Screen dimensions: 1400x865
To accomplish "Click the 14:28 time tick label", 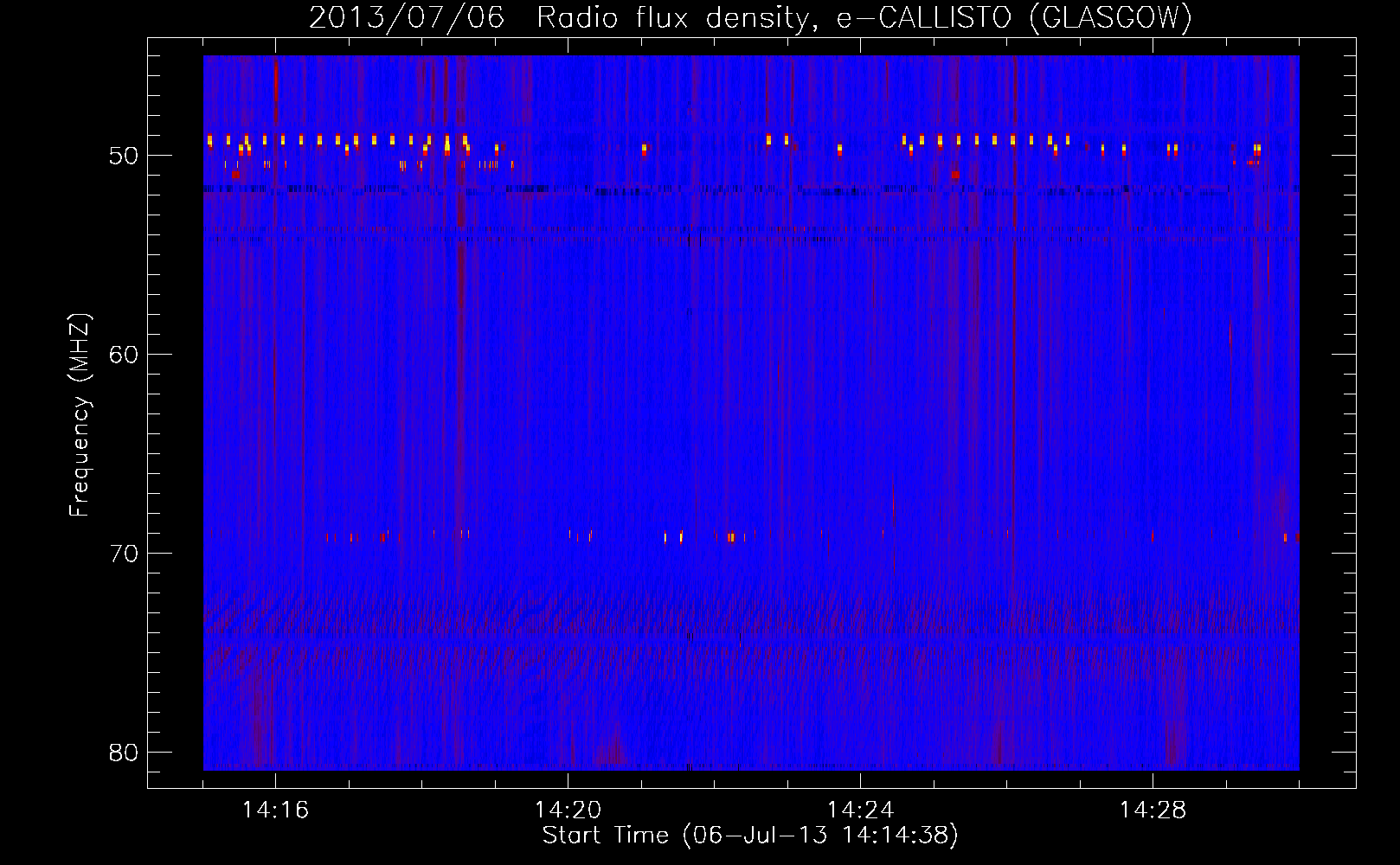I will tap(1153, 811).
